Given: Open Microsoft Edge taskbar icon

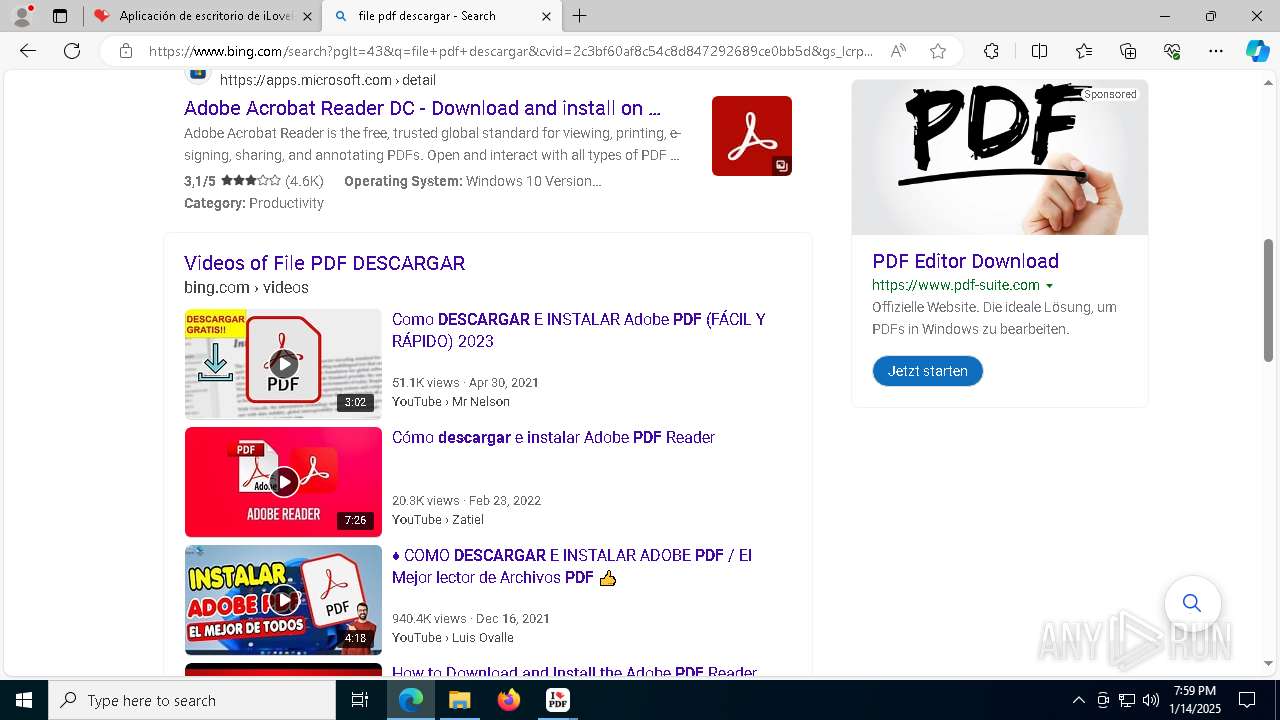Looking at the screenshot, I should pos(411,700).
